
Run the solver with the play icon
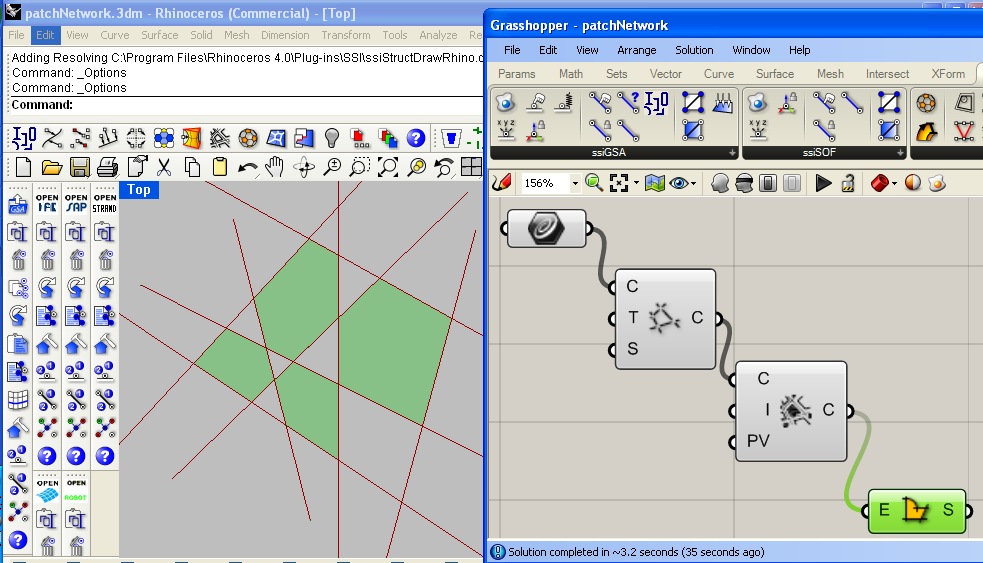click(x=823, y=183)
